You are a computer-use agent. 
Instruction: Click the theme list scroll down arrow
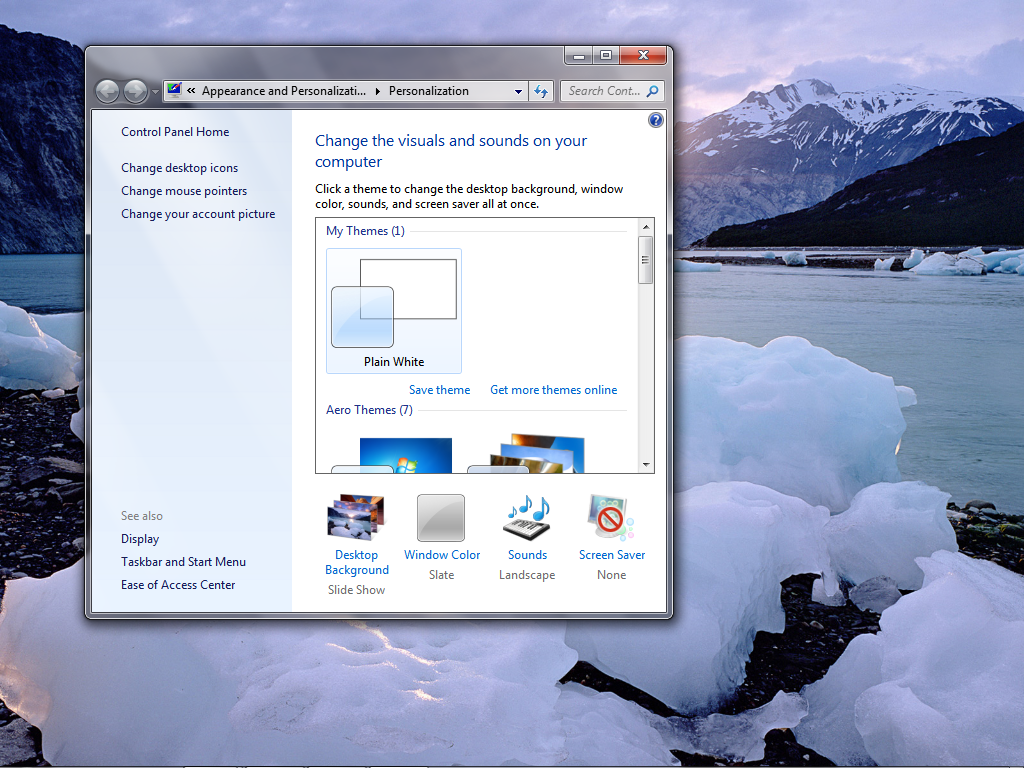(646, 465)
